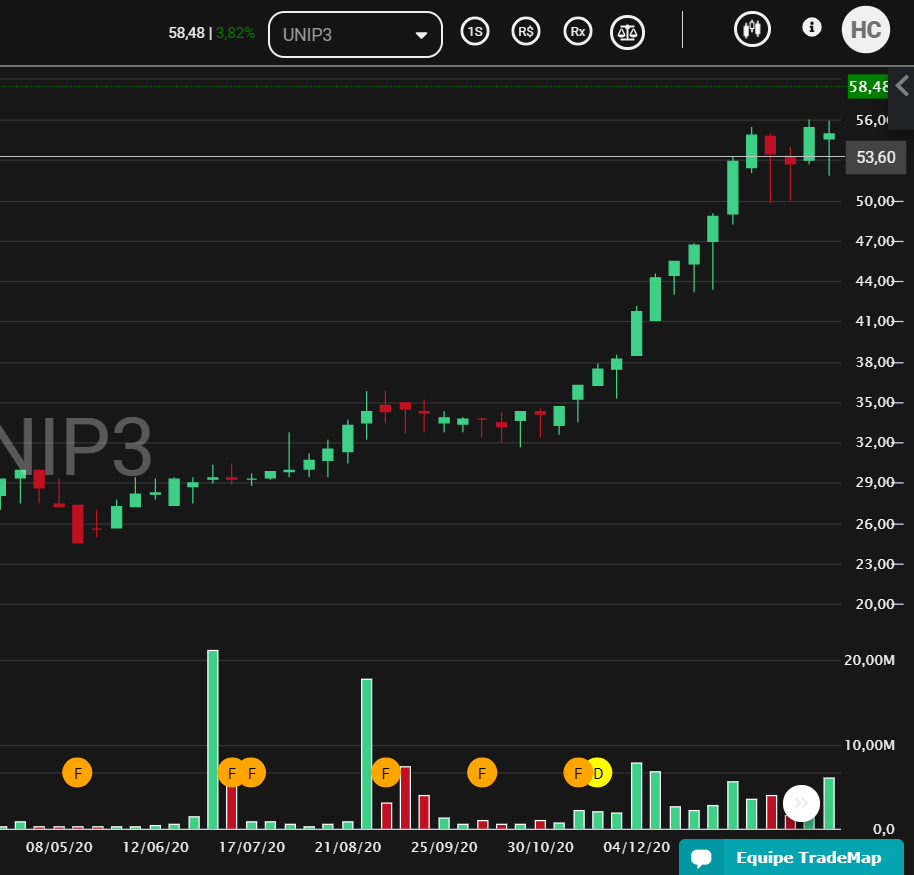914x875 pixels.
Task: Open the balance scale comparison icon
Action: (x=627, y=33)
